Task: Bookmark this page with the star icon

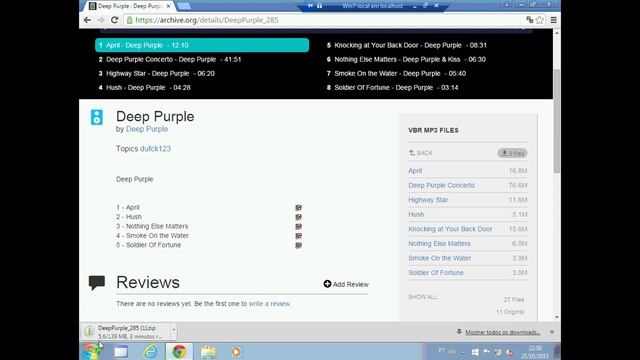Action: coord(540,20)
